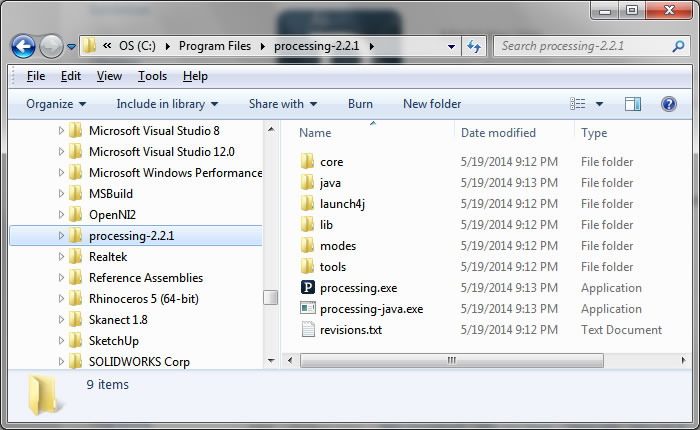
Task: Select the tools folder icon
Action: [x=307, y=266]
